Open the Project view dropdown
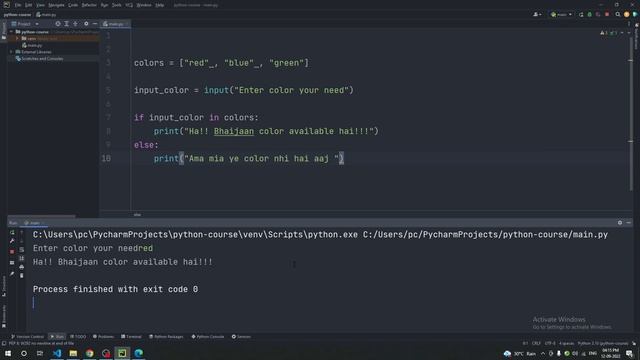 pyautogui.click(x=25, y=24)
